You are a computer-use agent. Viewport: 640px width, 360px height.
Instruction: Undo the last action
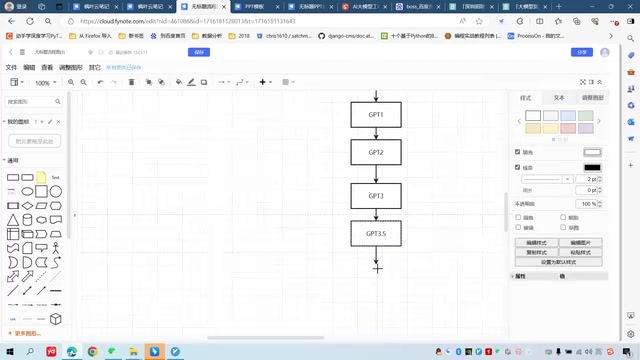click(100, 82)
